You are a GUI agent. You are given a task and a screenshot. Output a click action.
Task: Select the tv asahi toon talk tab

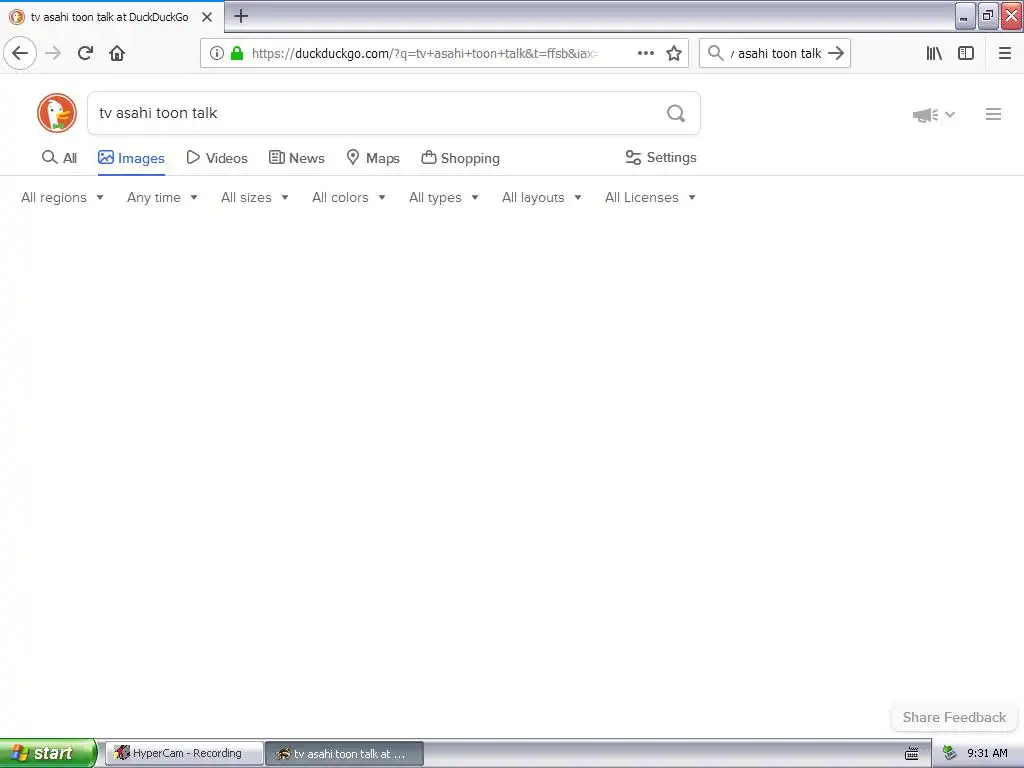[111, 17]
